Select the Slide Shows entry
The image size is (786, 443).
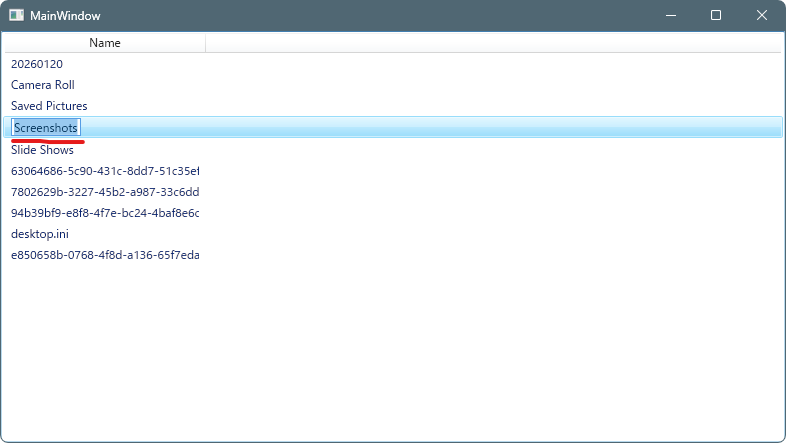43,150
